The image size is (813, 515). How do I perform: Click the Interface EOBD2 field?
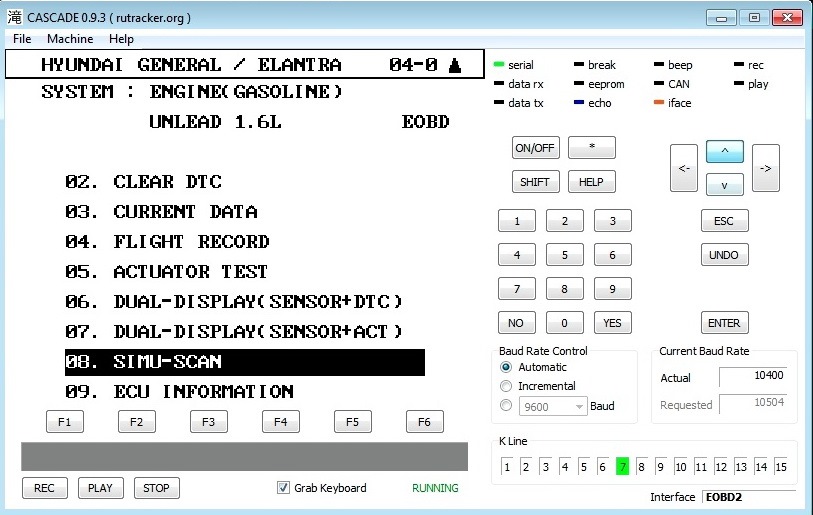tap(749, 497)
